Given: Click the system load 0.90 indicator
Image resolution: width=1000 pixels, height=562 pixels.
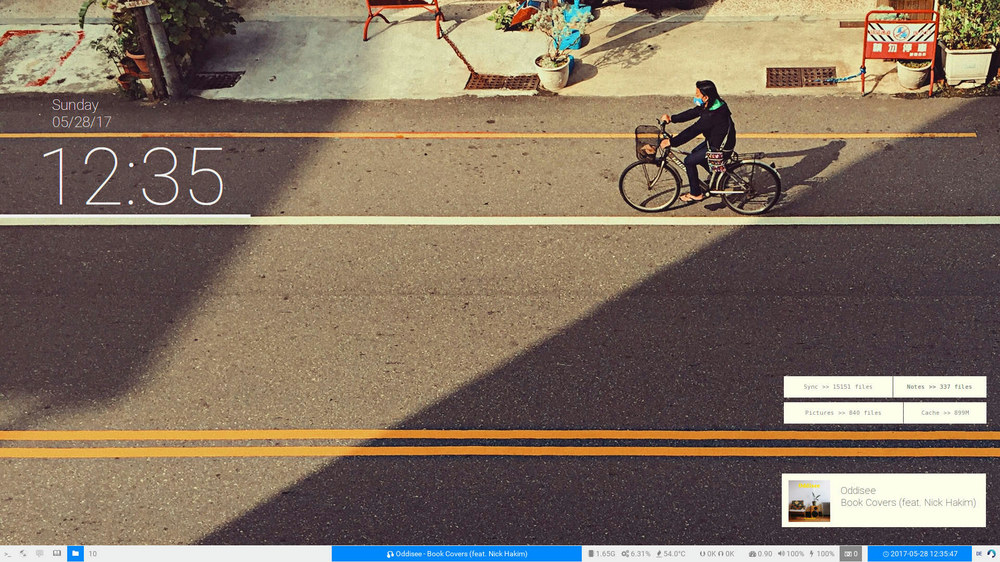Looking at the screenshot, I should [760, 553].
